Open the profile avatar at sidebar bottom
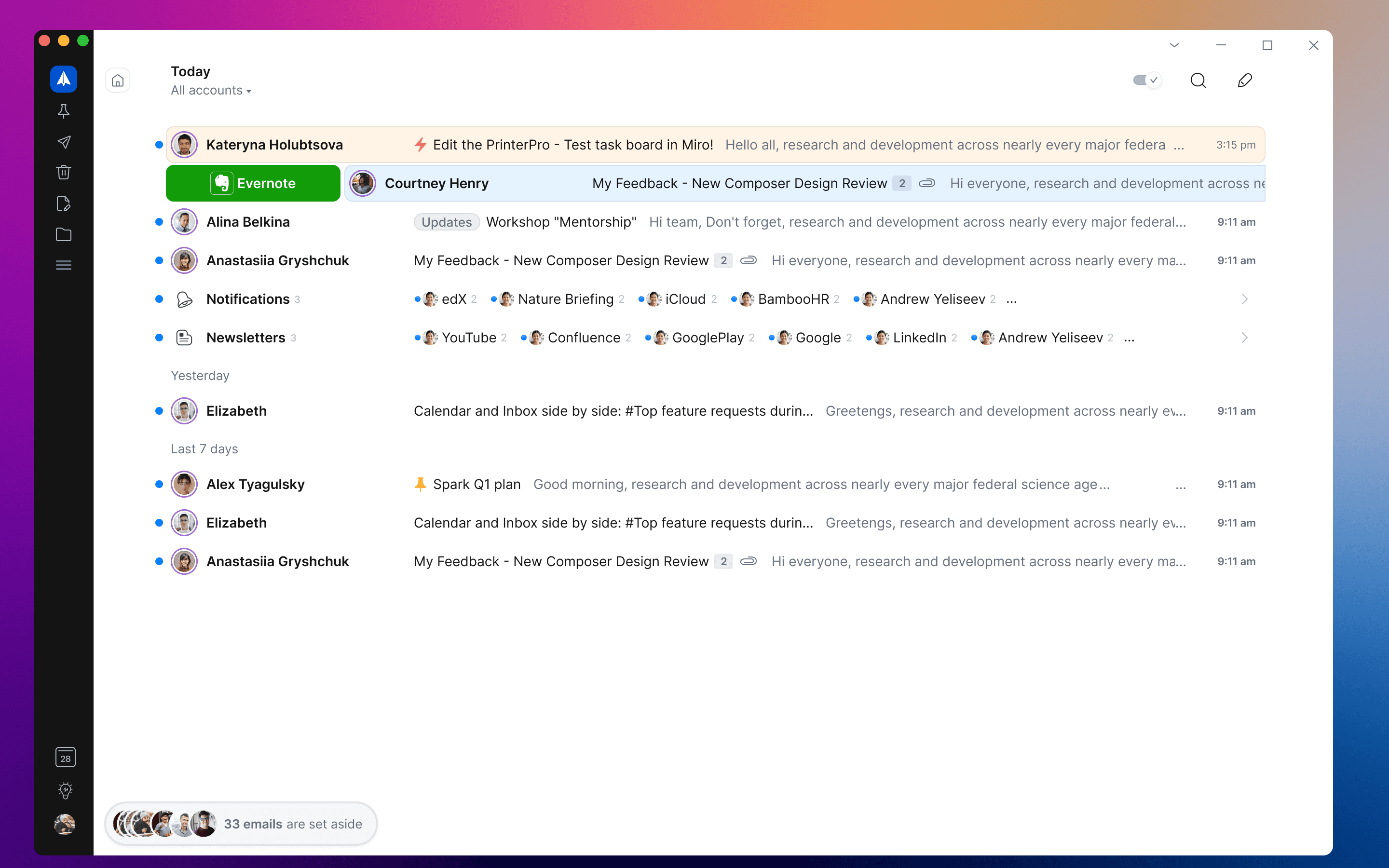The image size is (1389, 868). (65, 825)
